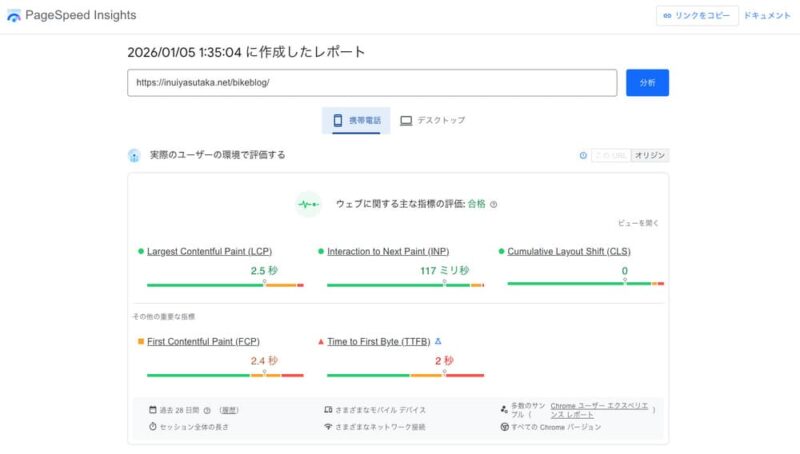Click the INP value 117 ミリ秒

click(x=444, y=270)
